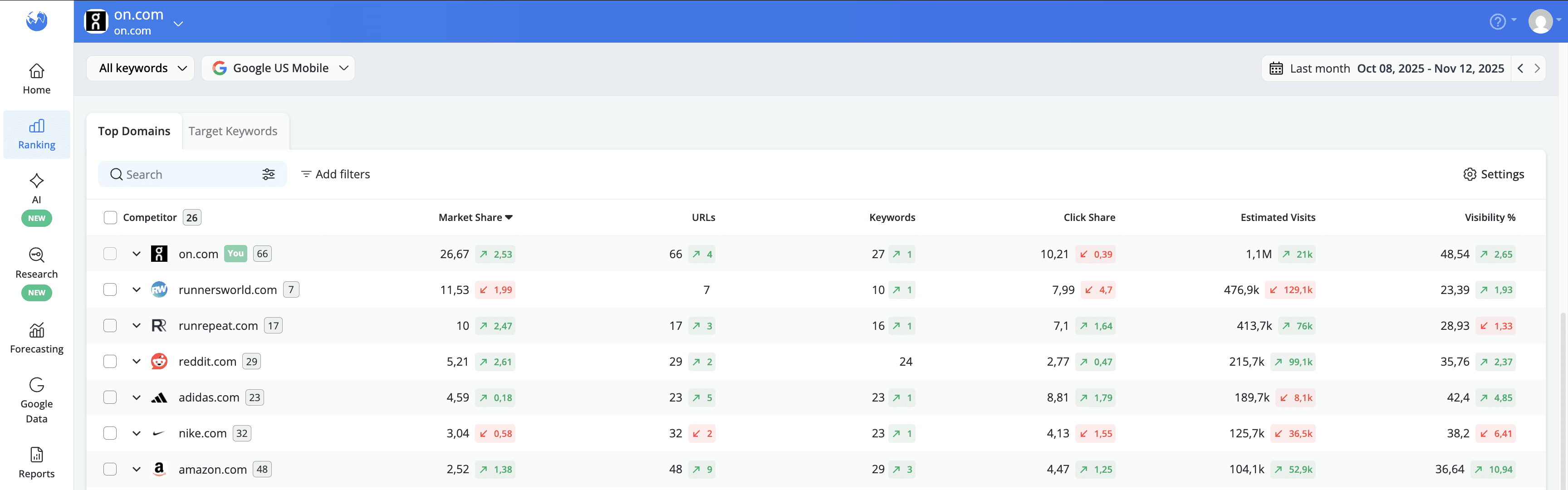The image size is (1568, 490).
Task: Switch to the Top Domains tab
Action: click(x=134, y=131)
